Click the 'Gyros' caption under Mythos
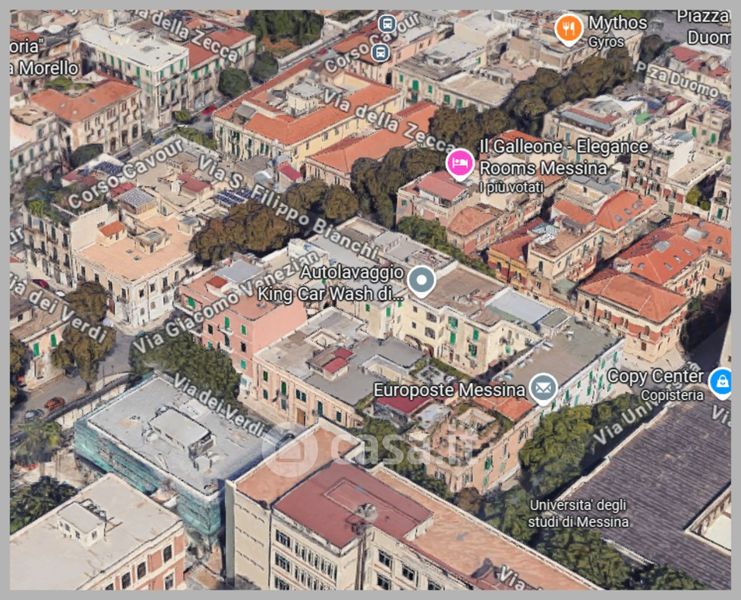The width and height of the screenshot is (741, 600). [x=606, y=42]
